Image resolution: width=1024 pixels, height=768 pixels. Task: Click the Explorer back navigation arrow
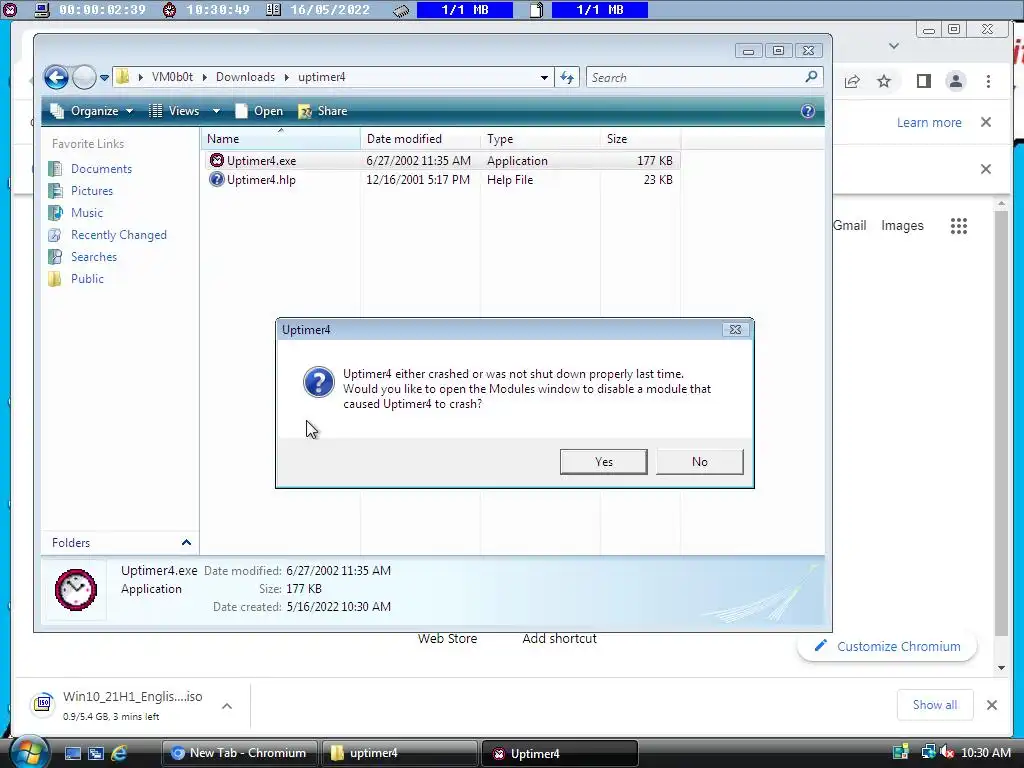(56, 78)
